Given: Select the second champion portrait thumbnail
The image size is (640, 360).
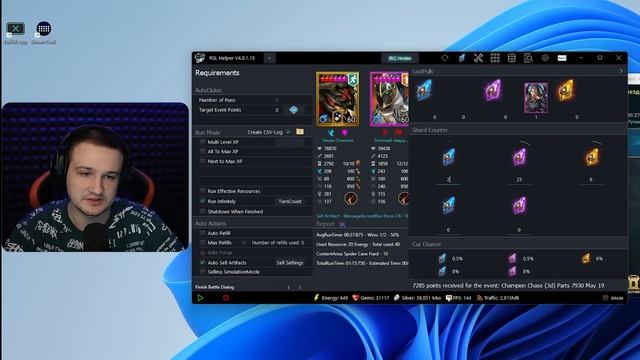Looking at the screenshot, I should (389, 99).
